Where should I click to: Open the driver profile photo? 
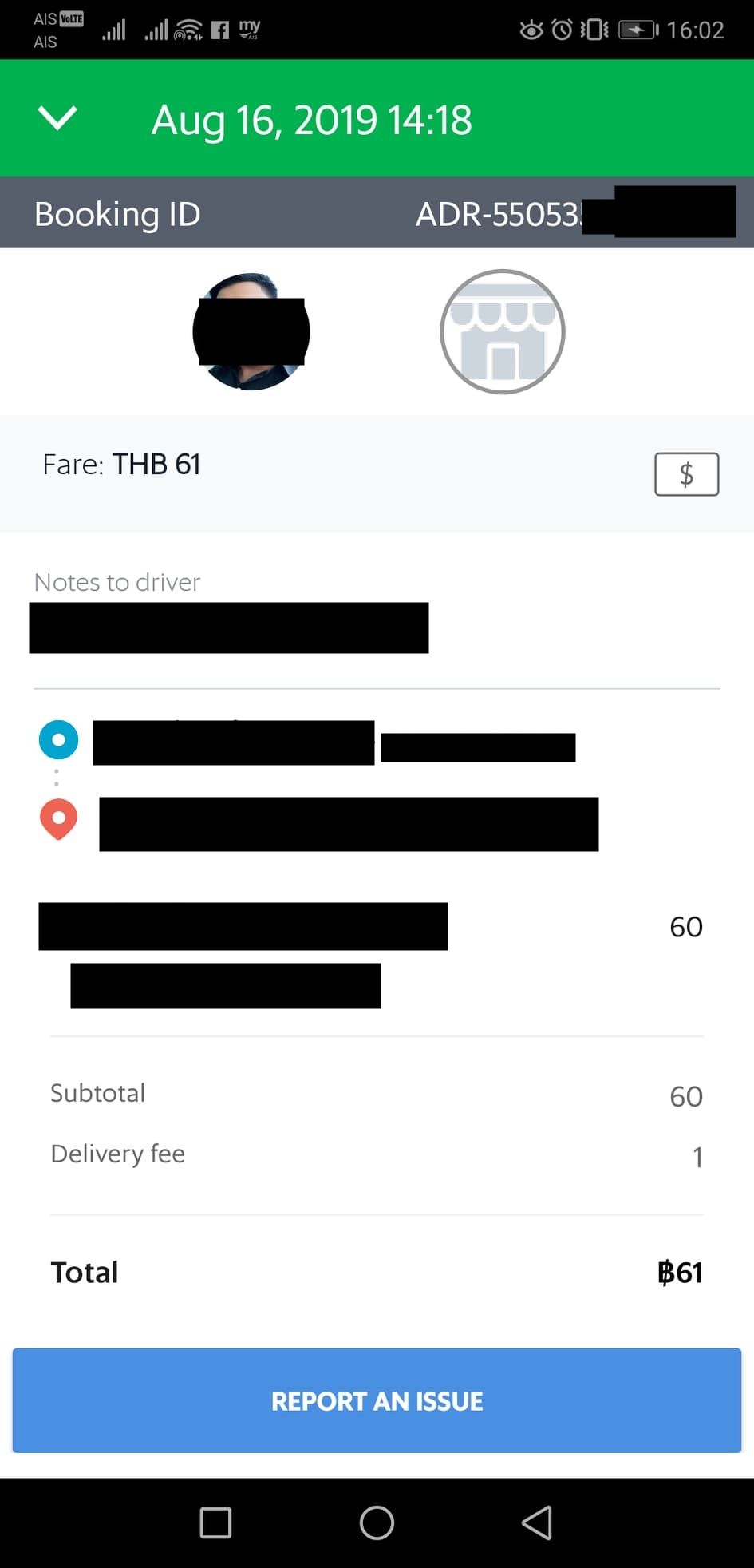[251, 331]
